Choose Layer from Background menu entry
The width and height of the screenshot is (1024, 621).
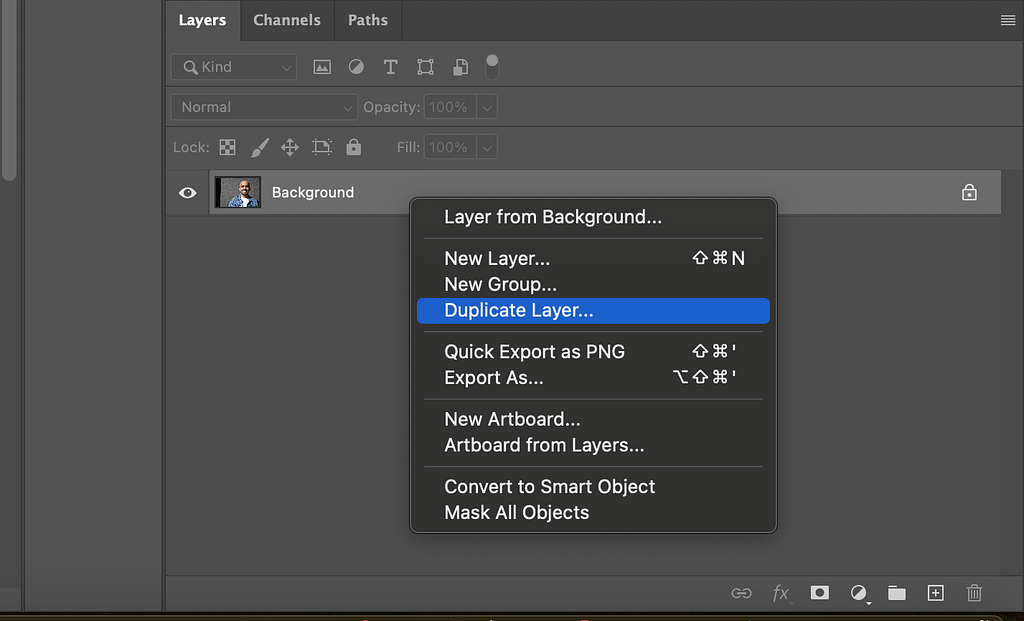click(x=553, y=217)
